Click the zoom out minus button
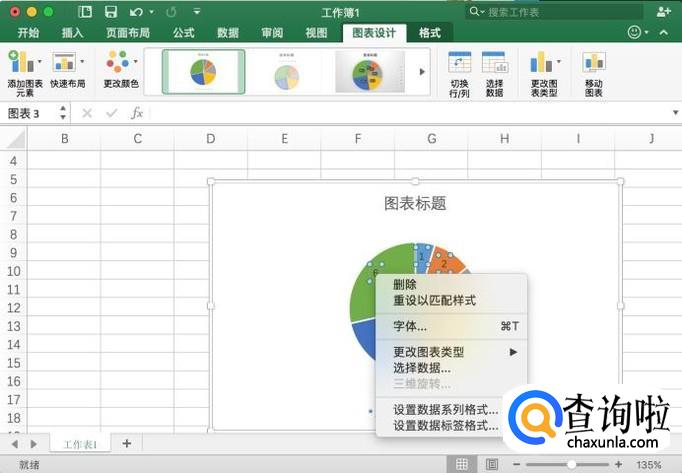Screen dimensions: 682x473 tap(516, 465)
